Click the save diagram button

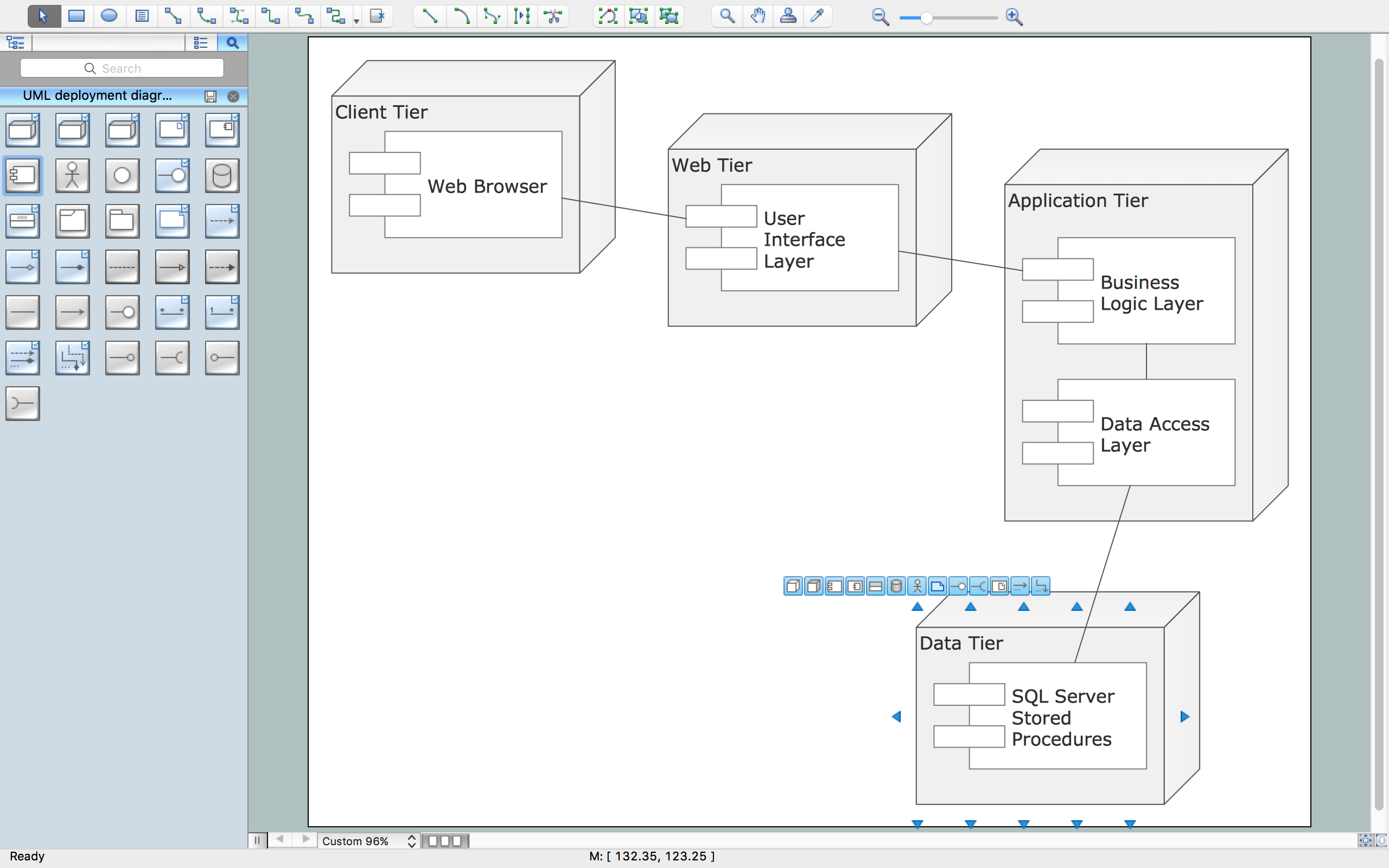coord(210,95)
